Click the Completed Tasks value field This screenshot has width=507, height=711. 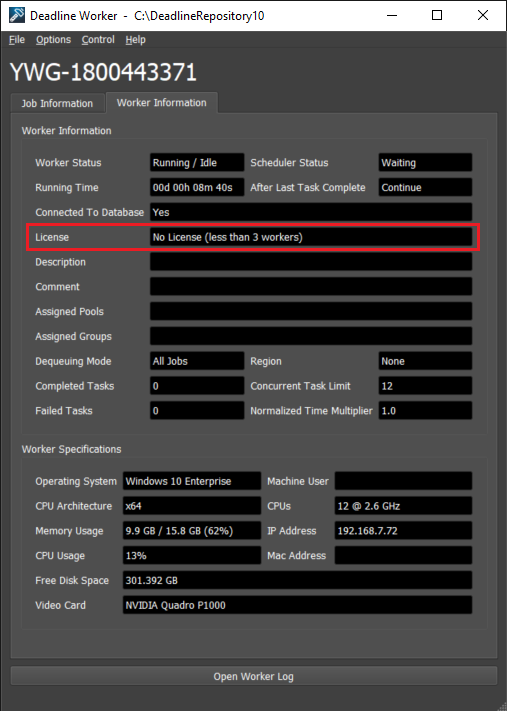(197, 386)
